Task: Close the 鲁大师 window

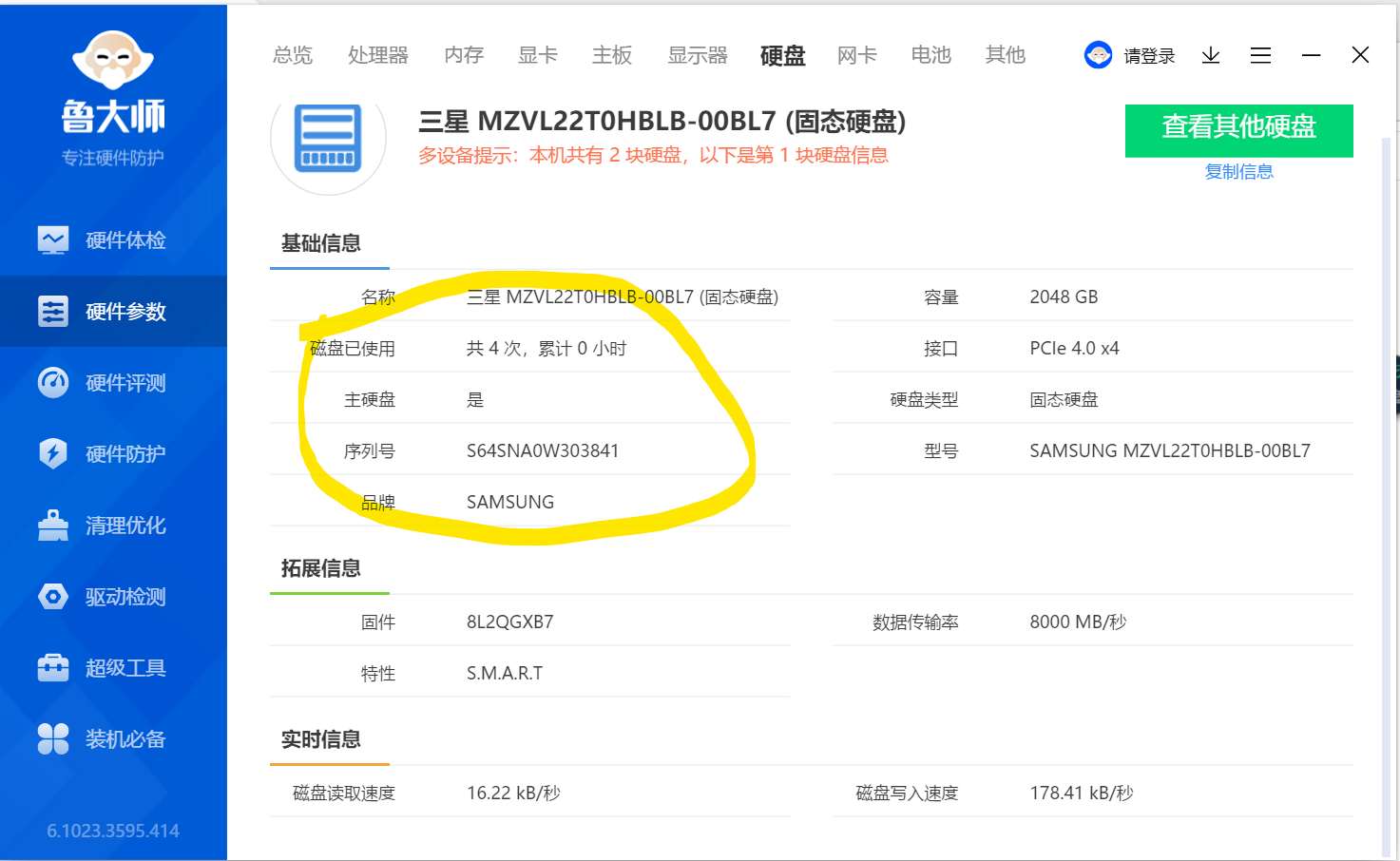Action: (1360, 55)
